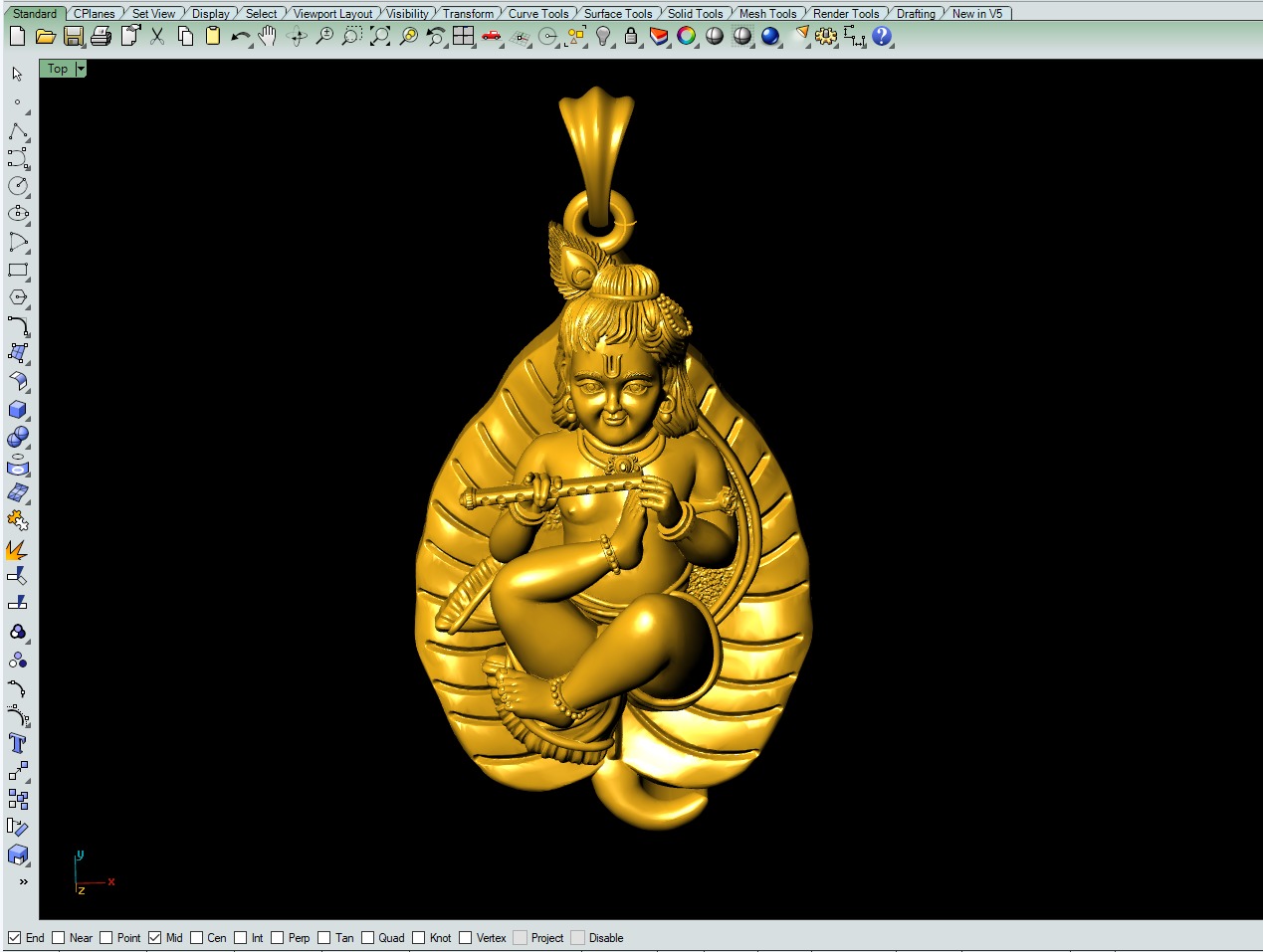Switch to the Set View toolbar tab
This screenshot has height=952, width=1263.
coord(153,14)
